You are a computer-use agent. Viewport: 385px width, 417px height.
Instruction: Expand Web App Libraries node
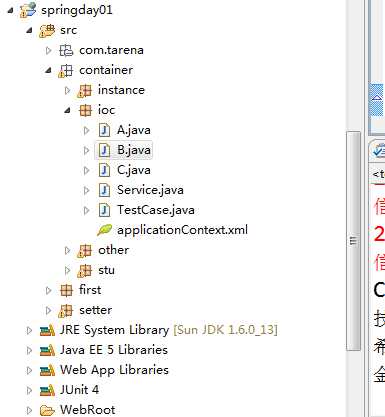pos(29,370)
